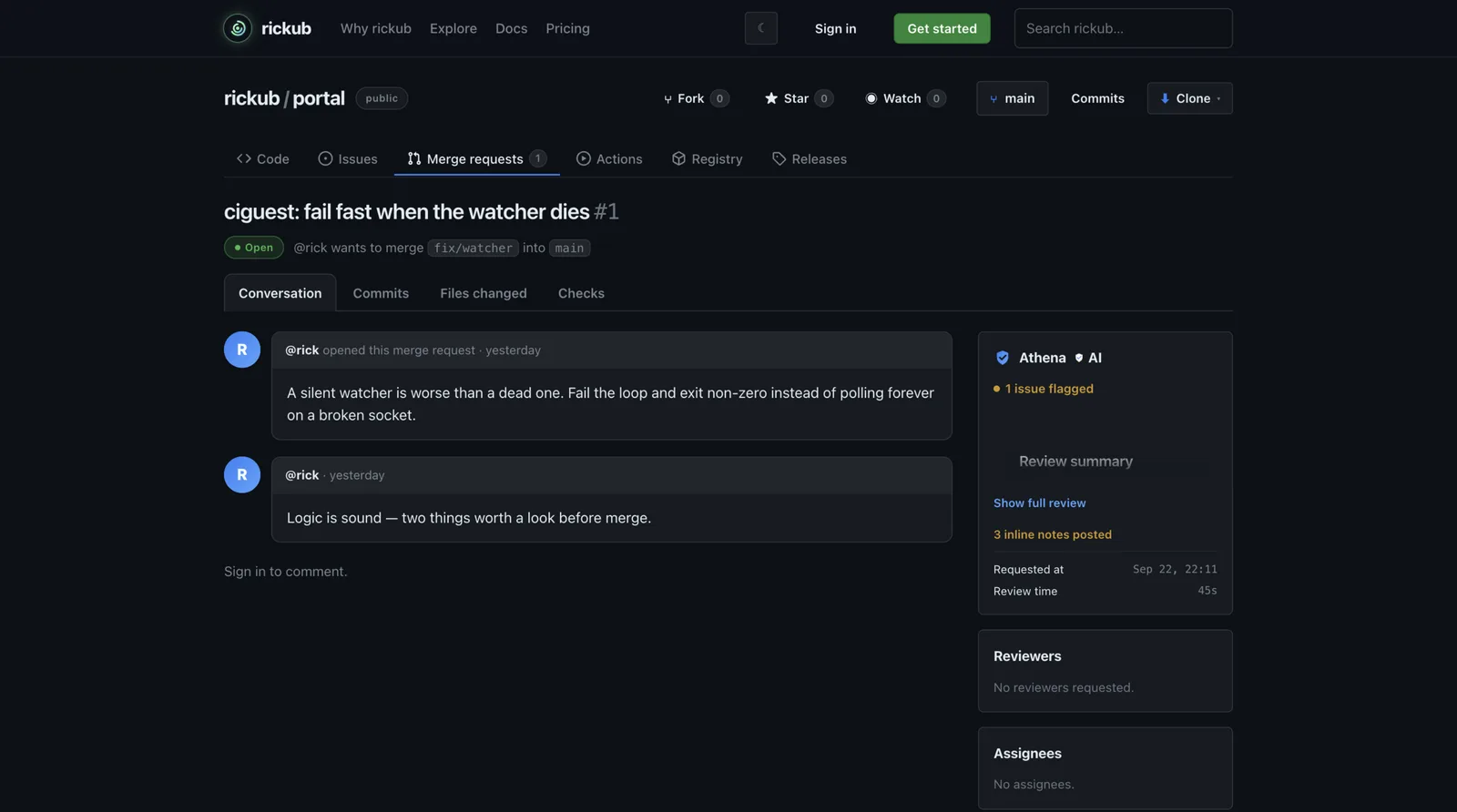Open the Why rickub page
The width and height of the screenshot is (1457, 812).
click(x=376, y=28)
